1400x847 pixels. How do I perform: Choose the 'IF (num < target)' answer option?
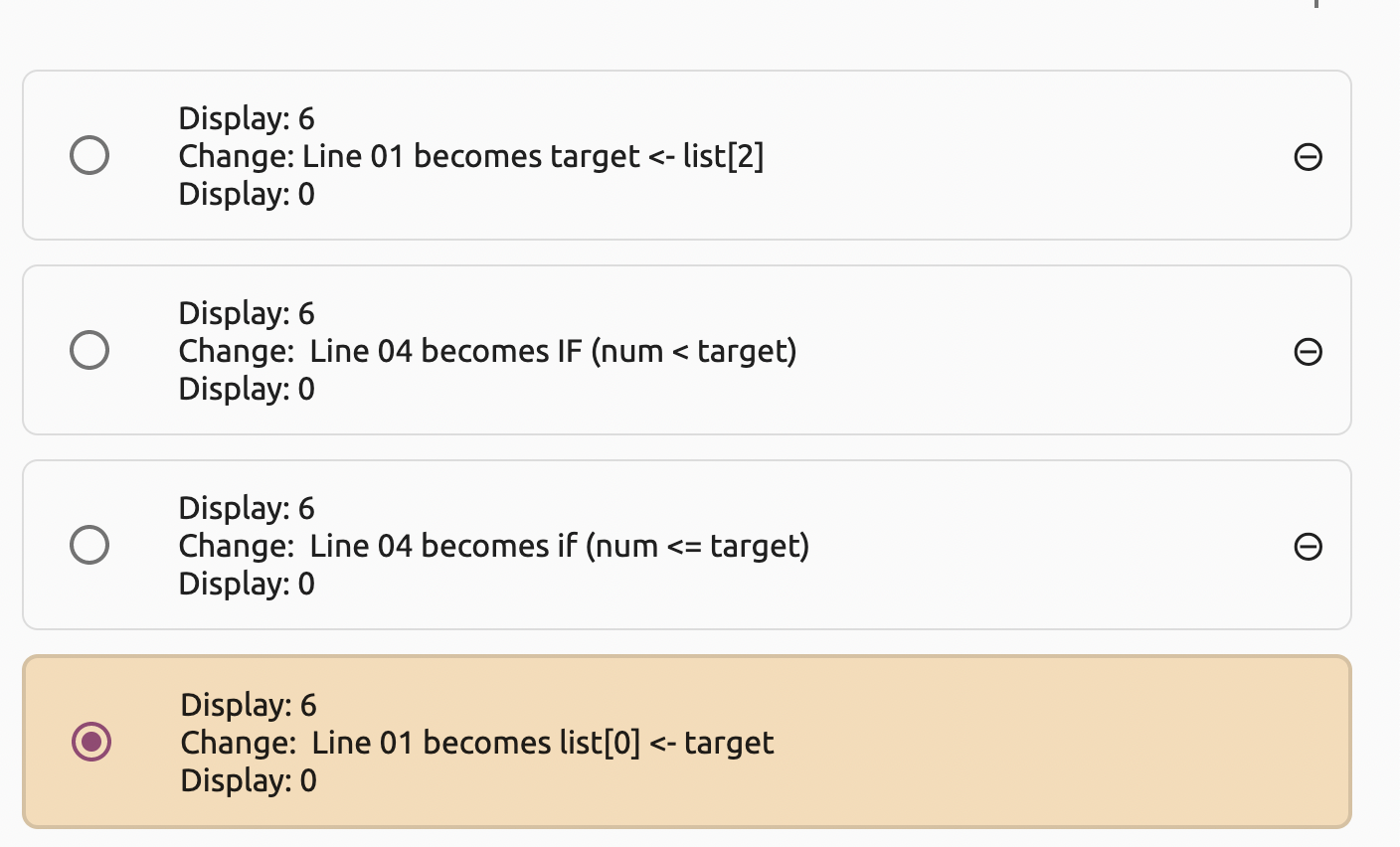(x=89, y=350)
